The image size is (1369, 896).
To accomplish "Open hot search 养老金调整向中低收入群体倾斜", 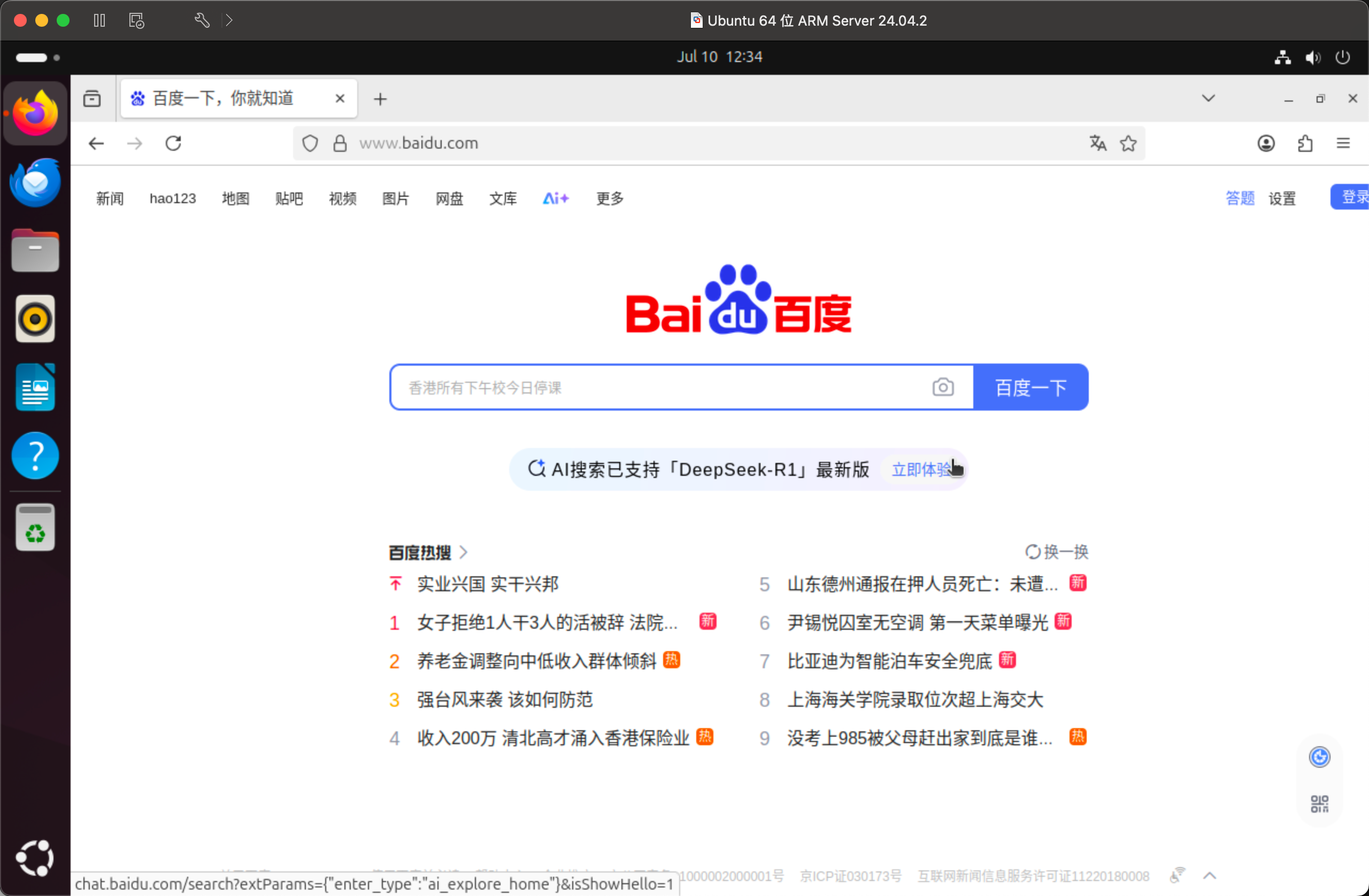I will (x=537, y=661).
